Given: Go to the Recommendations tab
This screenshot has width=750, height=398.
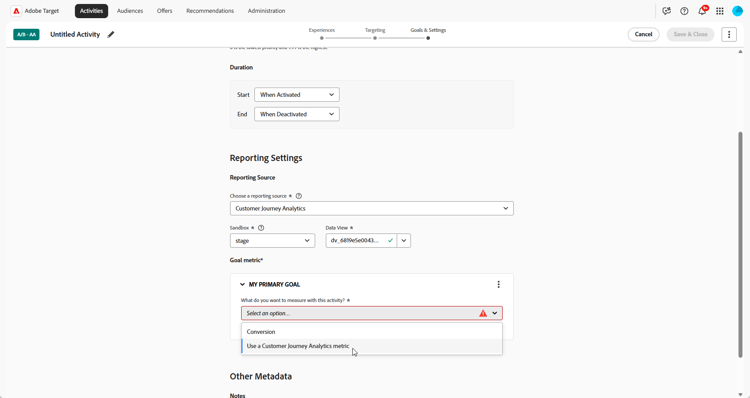Looking at the screenshot, I should tap(210, 11).
